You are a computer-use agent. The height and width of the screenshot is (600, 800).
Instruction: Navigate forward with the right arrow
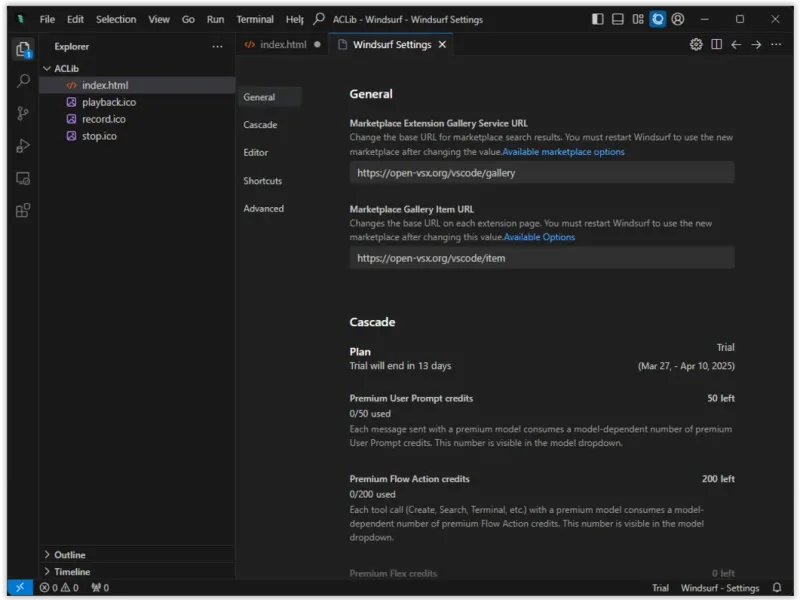tap(756, 44)
